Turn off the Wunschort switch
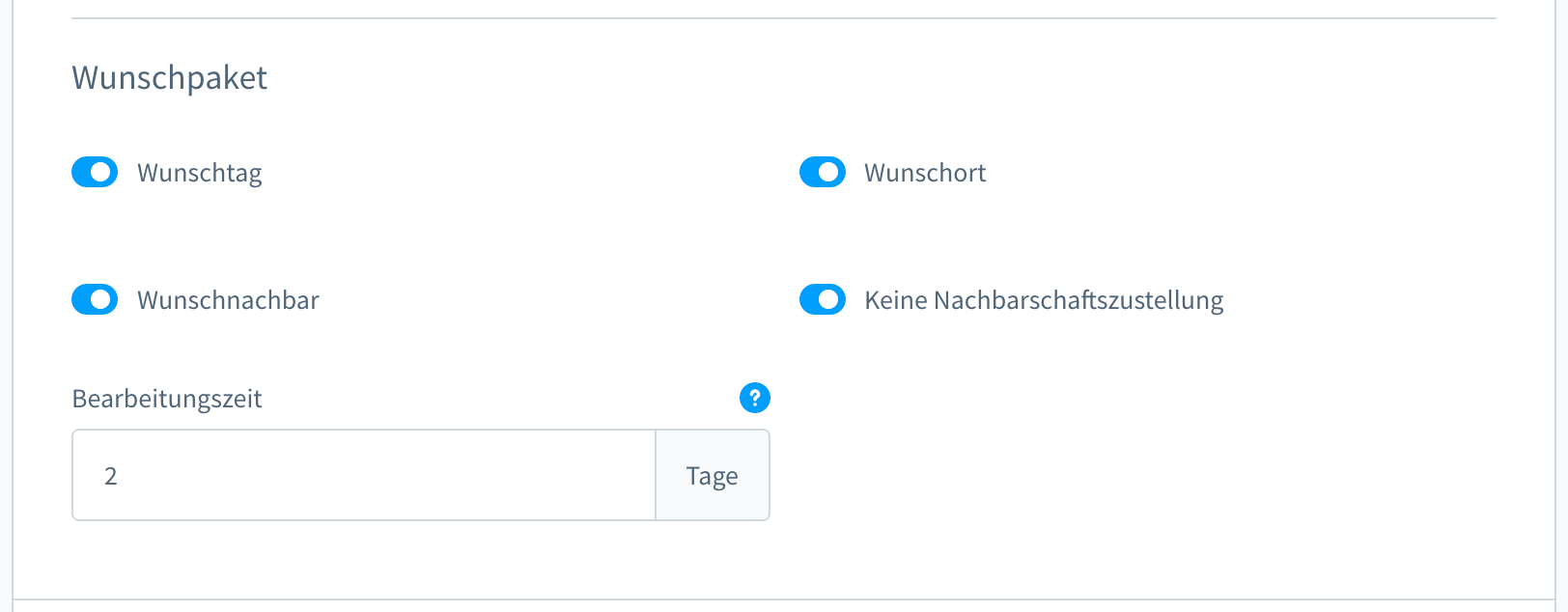The image size is (1568, 612). tap(823, 172)
